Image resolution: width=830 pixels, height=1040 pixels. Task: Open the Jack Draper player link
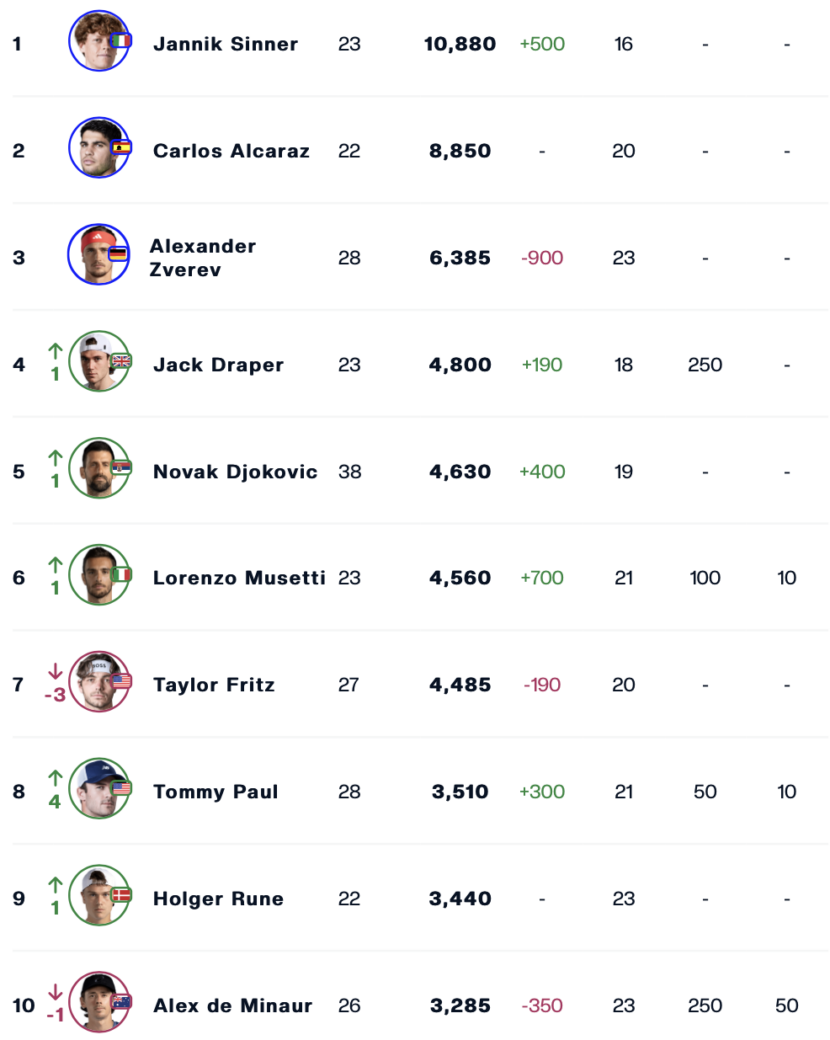click(218, 365)
